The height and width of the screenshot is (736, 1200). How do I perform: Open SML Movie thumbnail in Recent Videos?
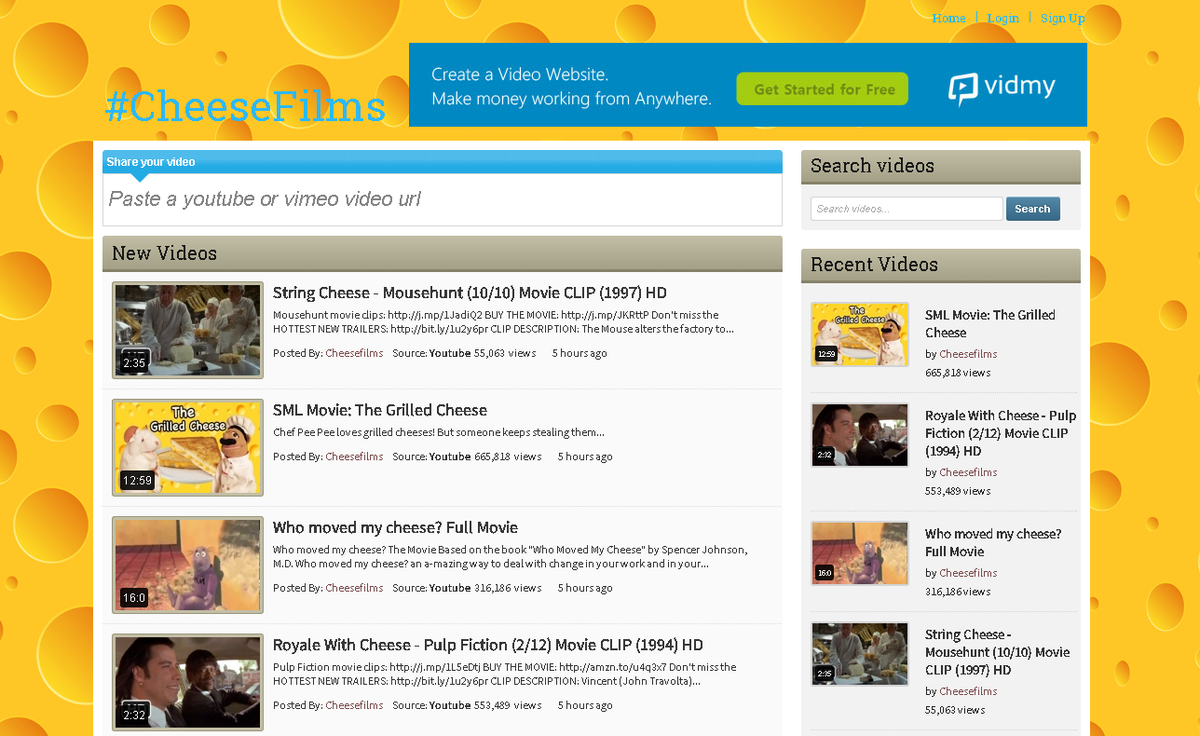pos(860,334)
